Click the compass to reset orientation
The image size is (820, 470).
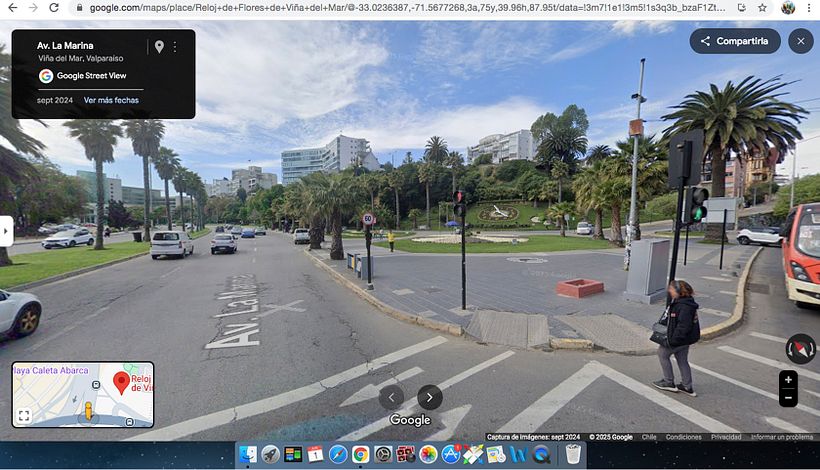800,349
